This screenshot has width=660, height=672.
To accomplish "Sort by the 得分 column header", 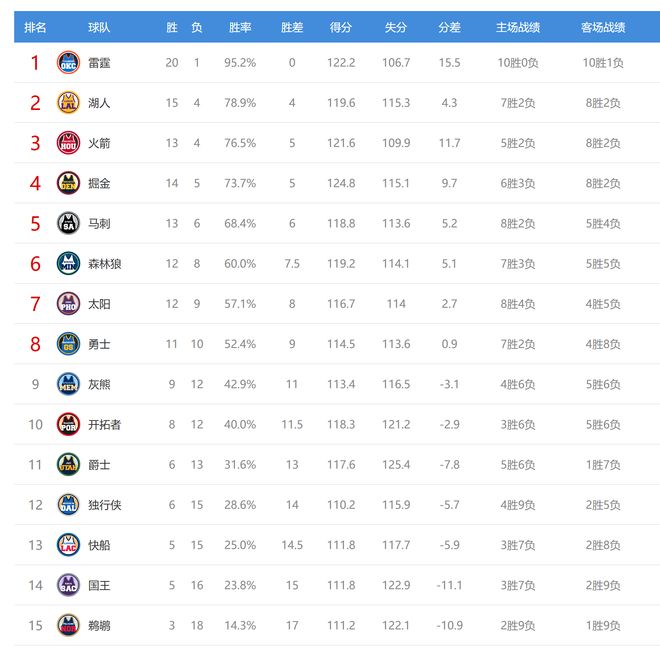I will 341,28.
